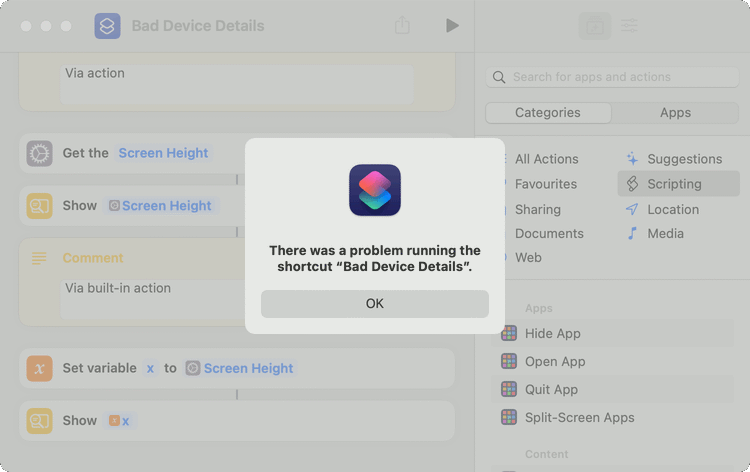Switch to the Apps tab

click(x=675, y=113)
